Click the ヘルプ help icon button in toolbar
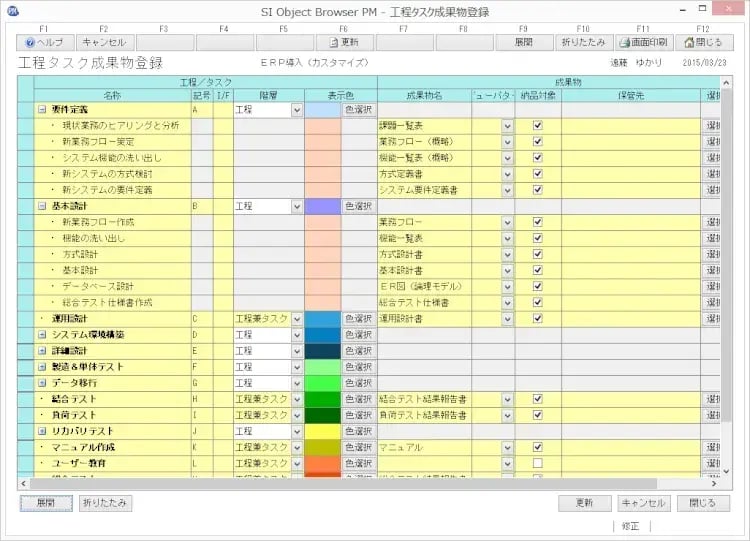750x541 pixels. [x=44, y=43]
